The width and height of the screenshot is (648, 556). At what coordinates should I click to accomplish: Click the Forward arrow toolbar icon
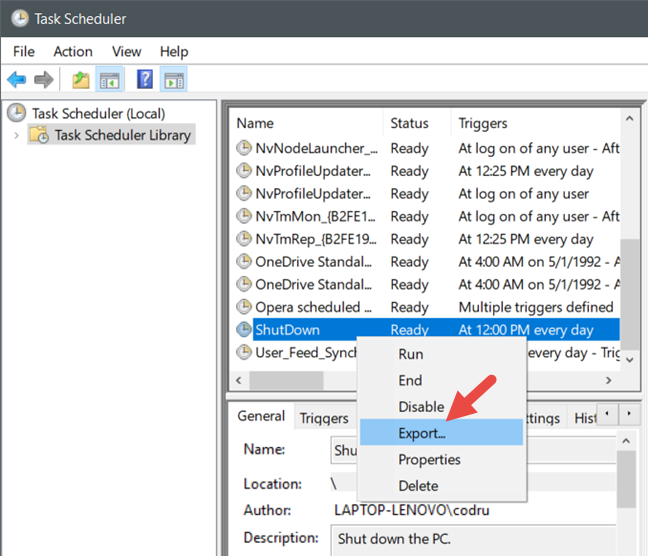click(x=44, y=79)
